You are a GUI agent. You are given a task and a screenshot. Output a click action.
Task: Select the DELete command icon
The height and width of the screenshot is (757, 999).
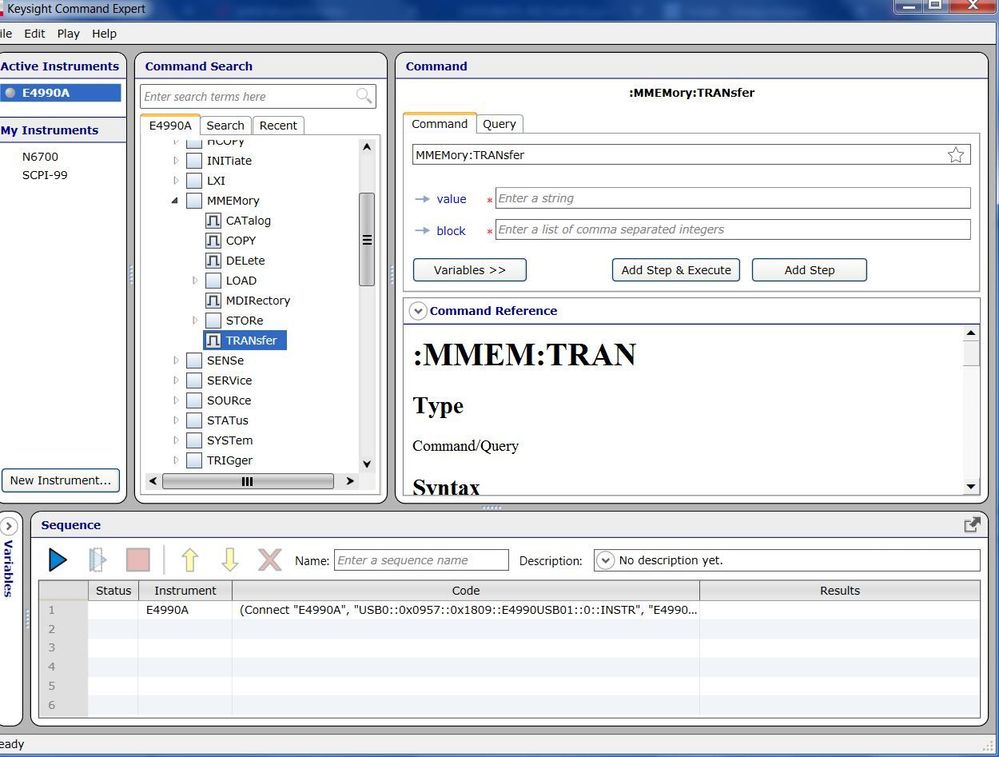[x=213, y=260]
